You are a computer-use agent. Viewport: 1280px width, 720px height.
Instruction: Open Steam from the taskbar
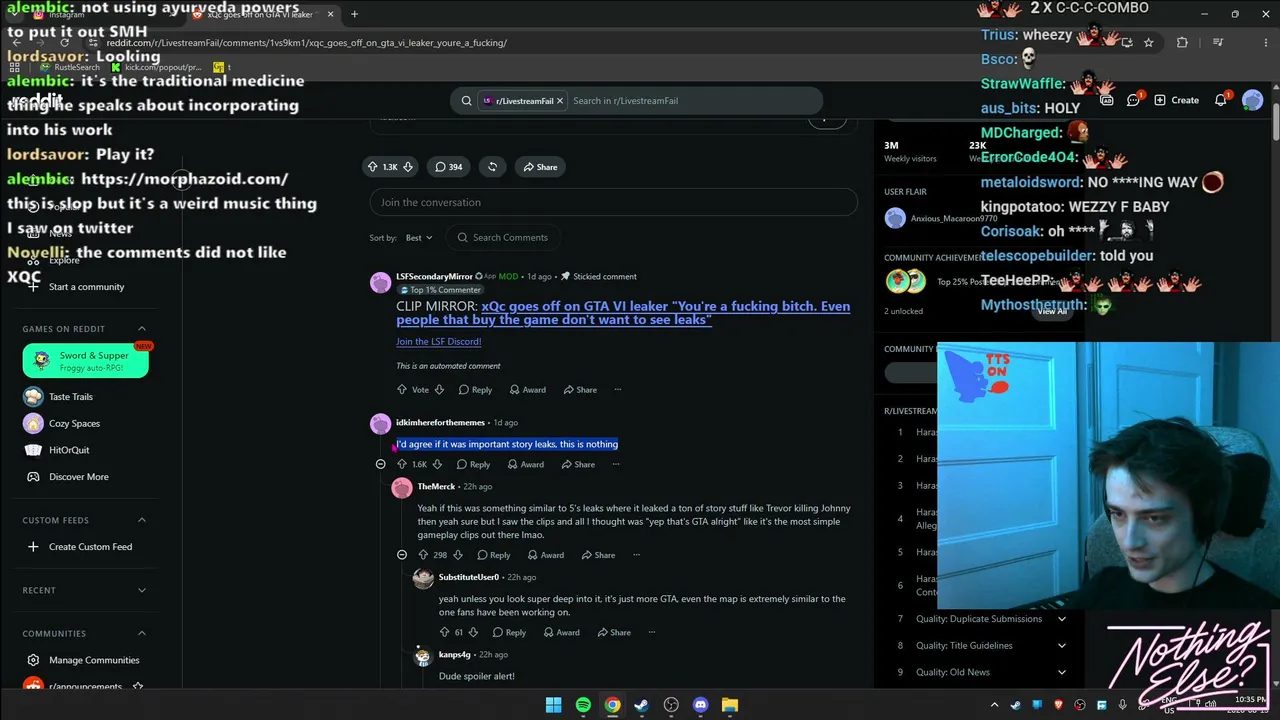[642, 705]
